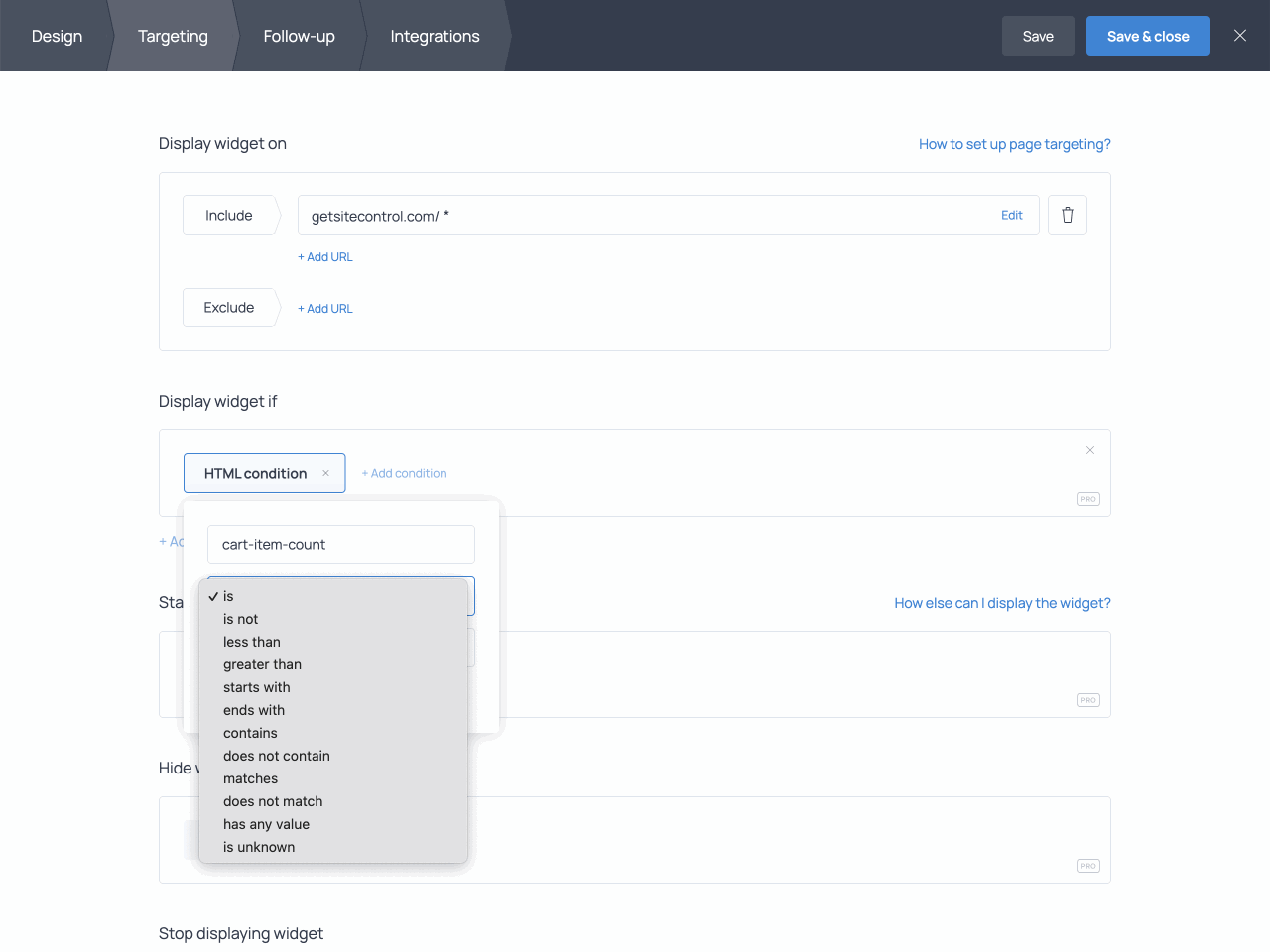Select 'less than' operator option

251,642
